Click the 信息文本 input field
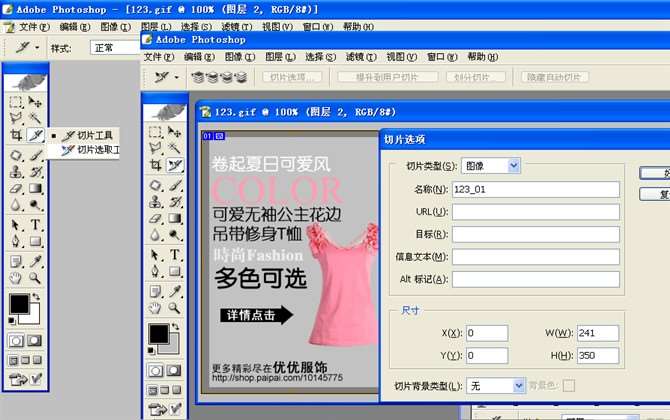The width and height of the screenshot is (670, 420). [x=536, y=257]
